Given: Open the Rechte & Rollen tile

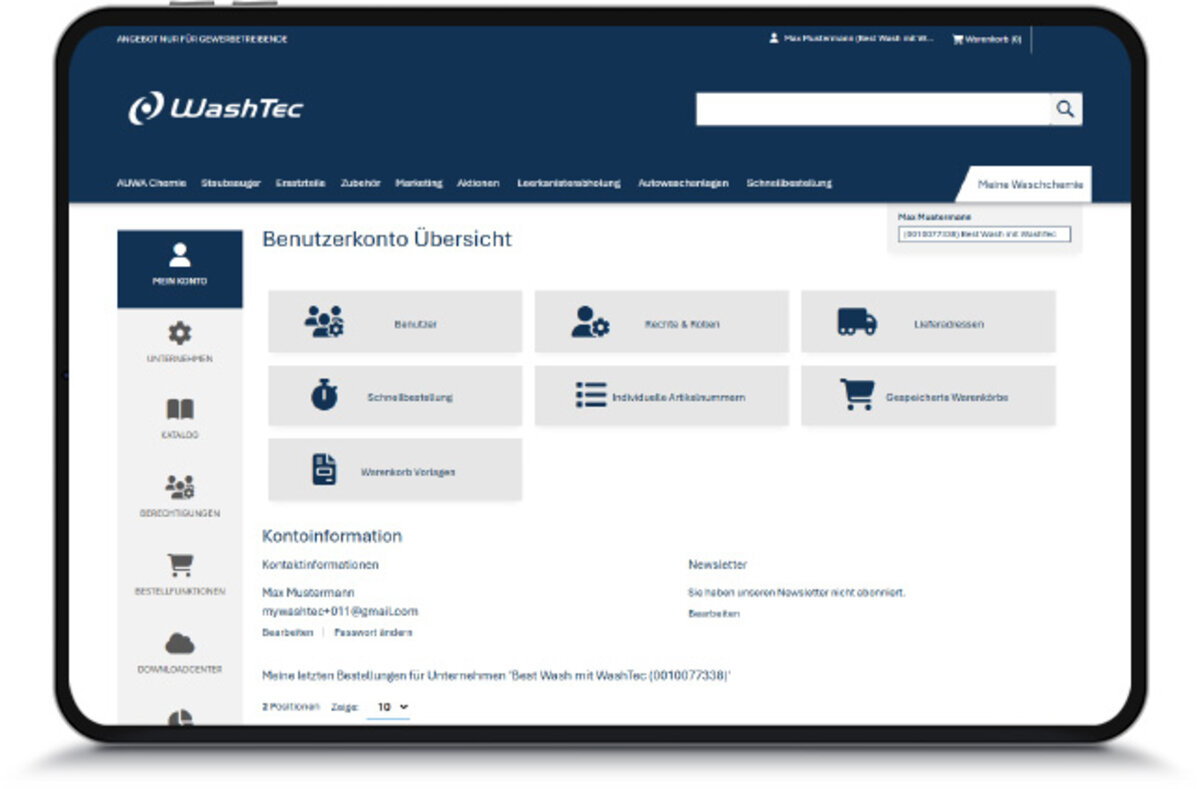Looking at the screenshot, I should (x=661, y=322).
